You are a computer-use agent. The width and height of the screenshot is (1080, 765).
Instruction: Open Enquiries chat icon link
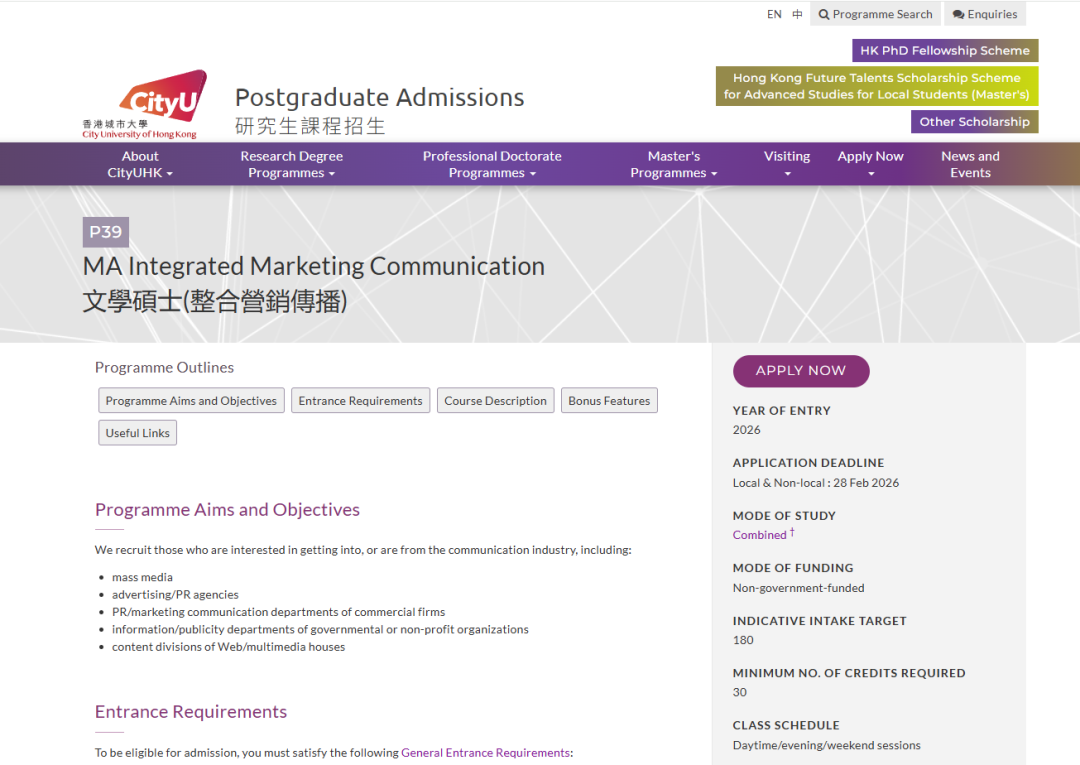pyautogui.click(x=985, y=14)
